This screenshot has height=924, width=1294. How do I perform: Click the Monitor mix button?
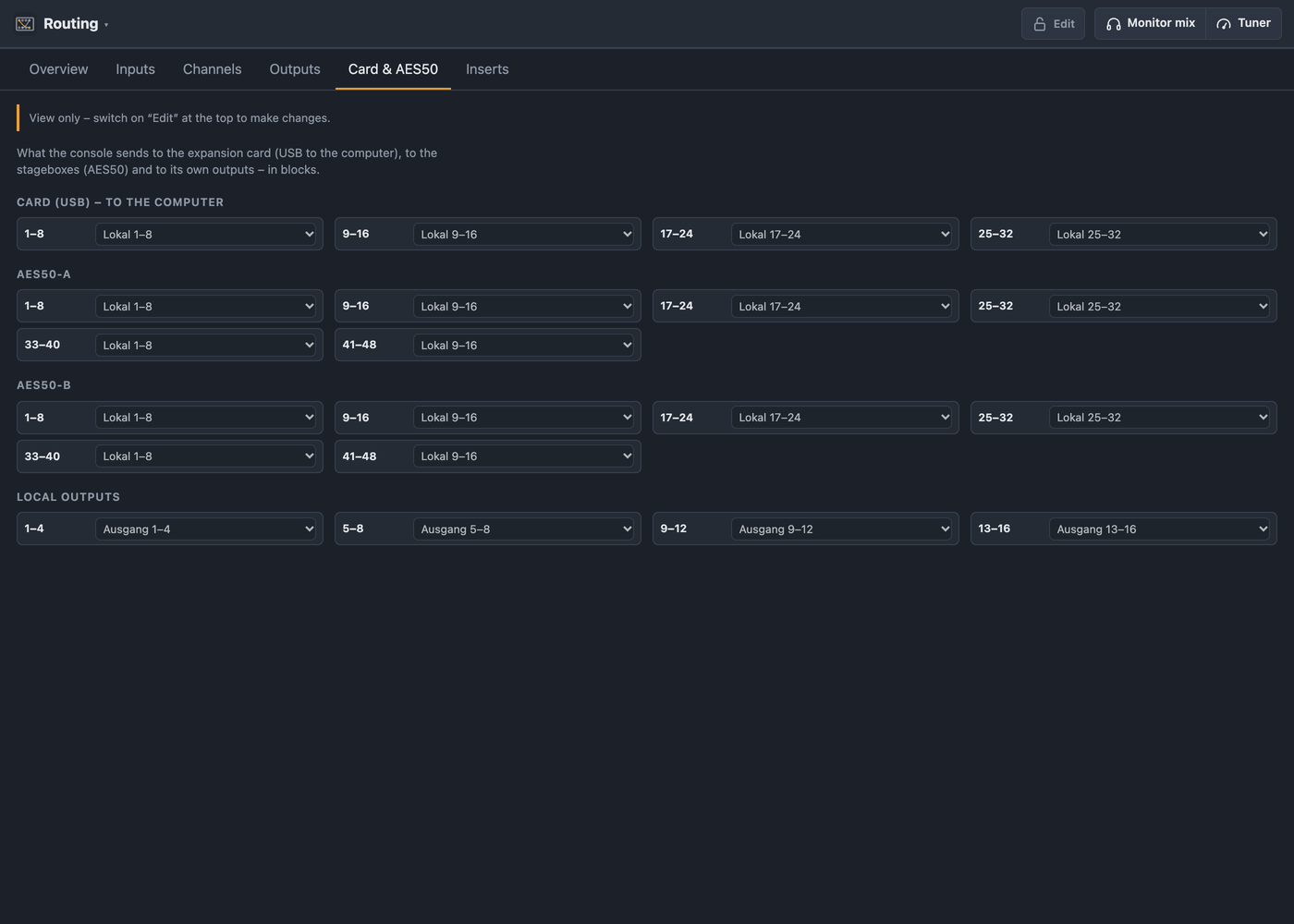tap(1150, 24)
